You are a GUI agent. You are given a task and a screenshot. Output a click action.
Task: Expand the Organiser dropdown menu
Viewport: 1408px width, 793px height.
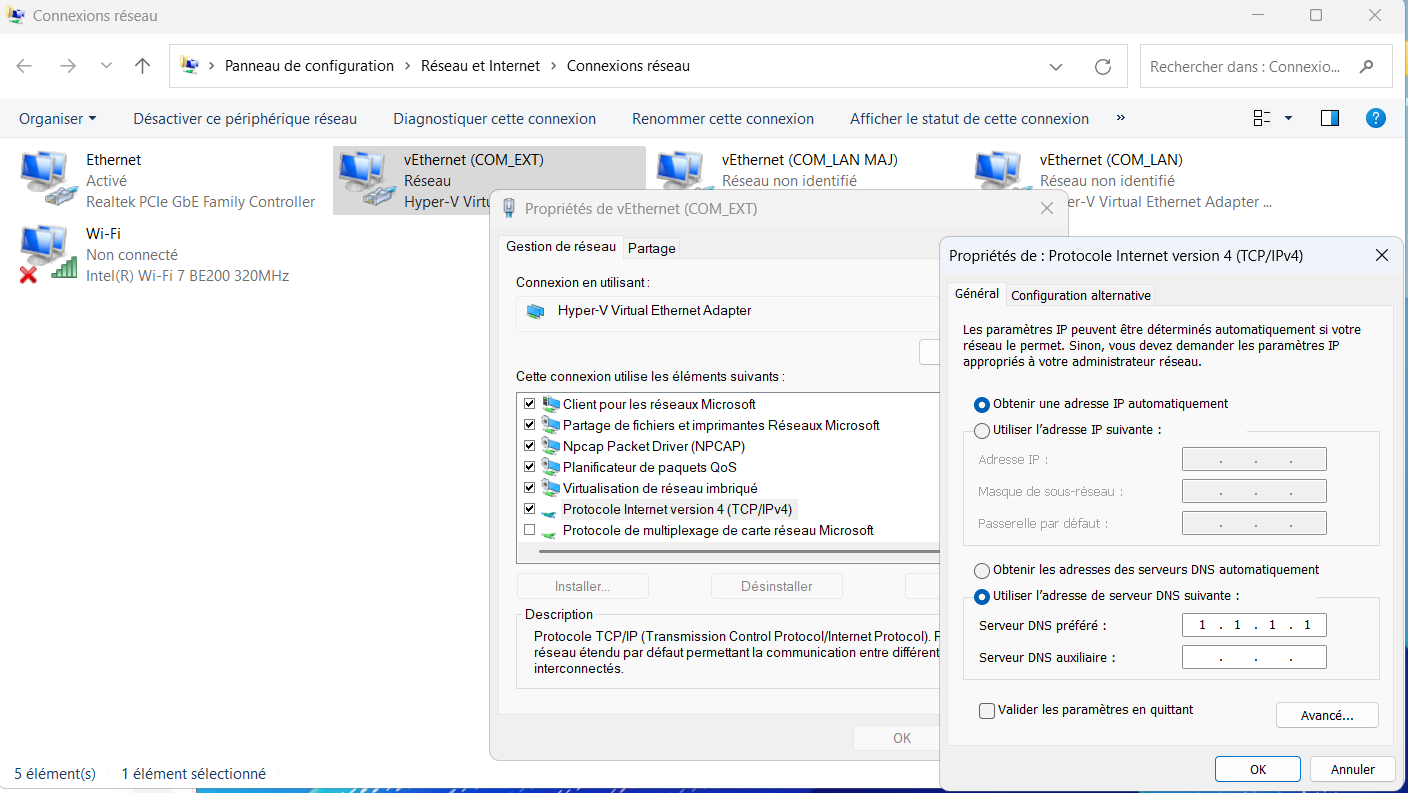[58, 119]
